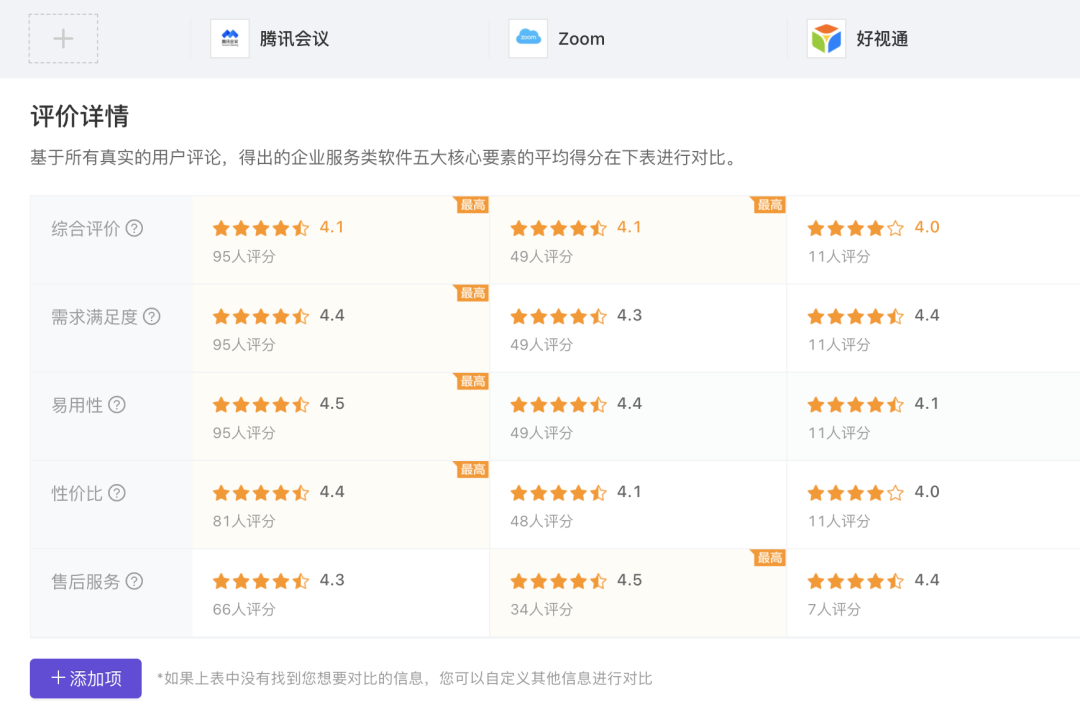The image size is (1080, 727).
Task: Click Zoom 易用性 stars
Action: 559,405
